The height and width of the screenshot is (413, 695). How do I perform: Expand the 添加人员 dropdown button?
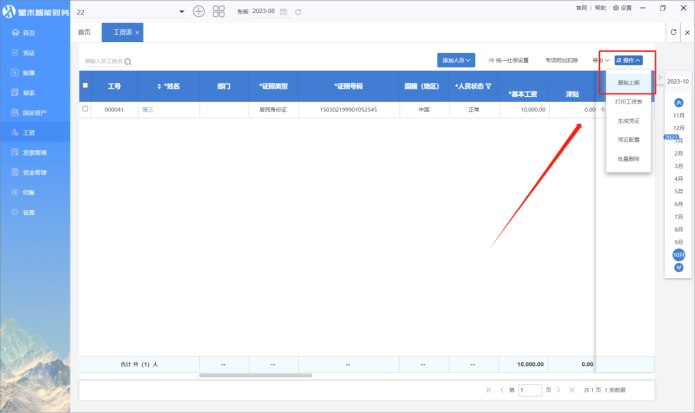[x=456, y=60]
